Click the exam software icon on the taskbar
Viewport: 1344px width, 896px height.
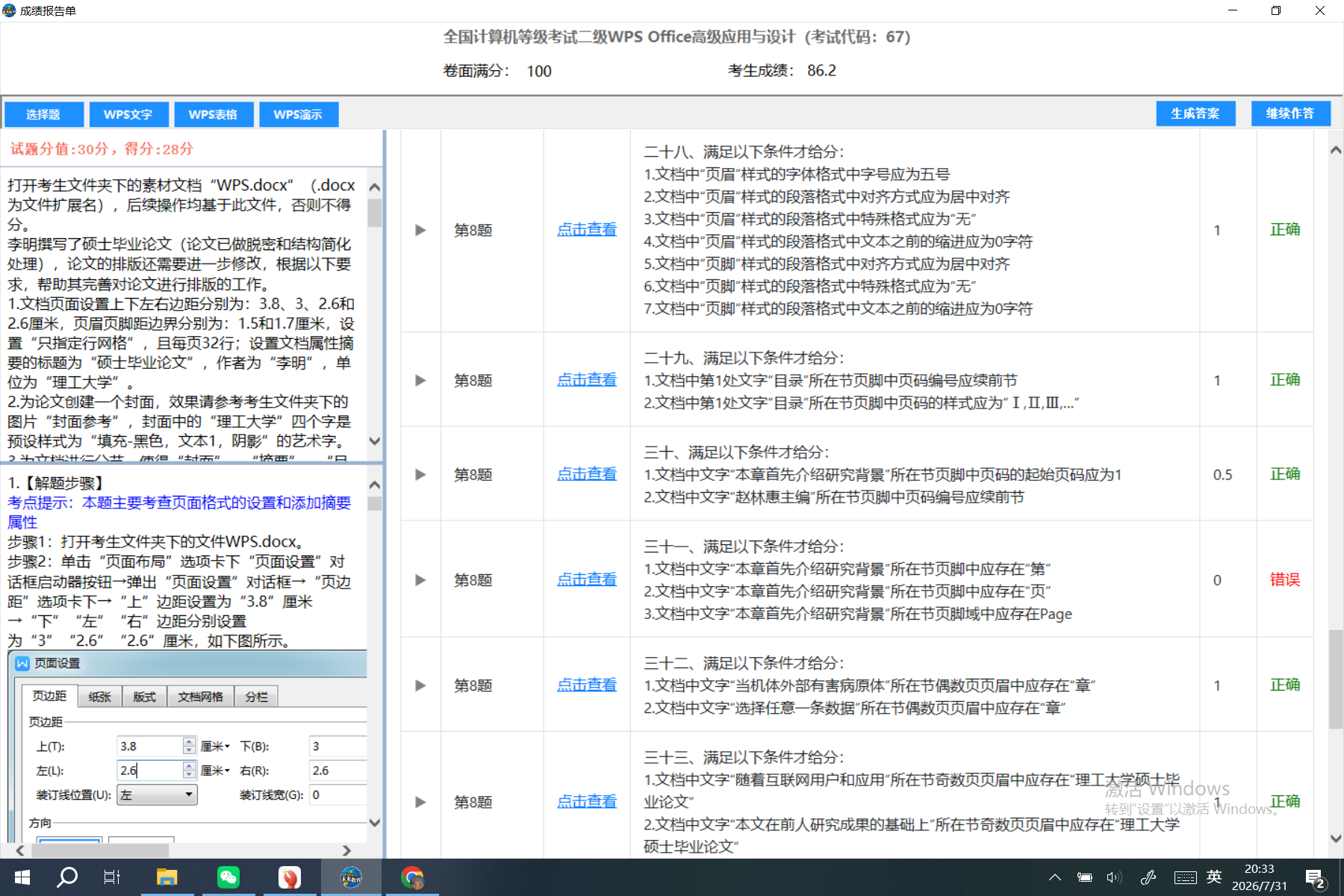[351, 877]
